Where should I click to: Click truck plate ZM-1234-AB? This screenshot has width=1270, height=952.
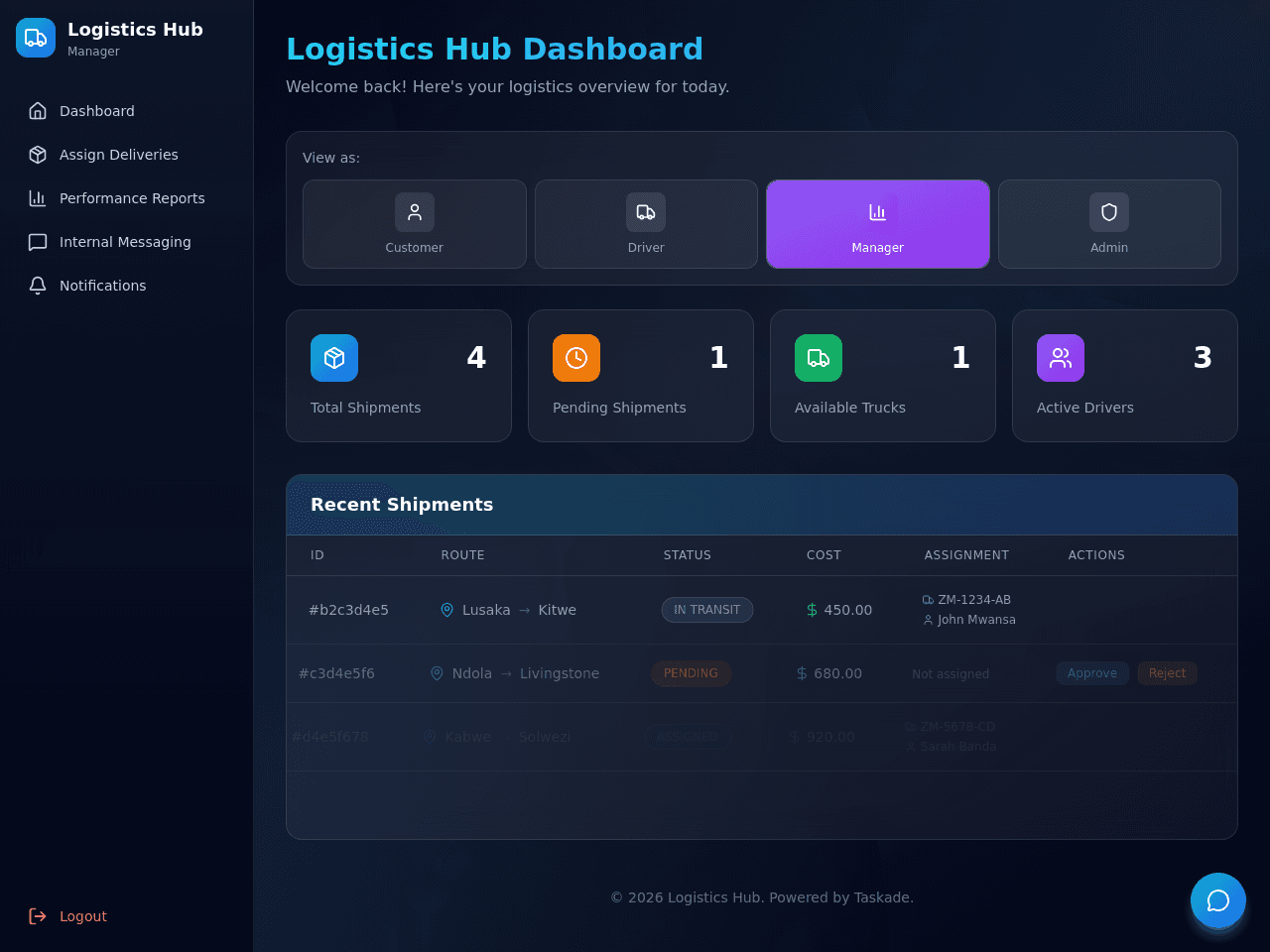[974, 600]
